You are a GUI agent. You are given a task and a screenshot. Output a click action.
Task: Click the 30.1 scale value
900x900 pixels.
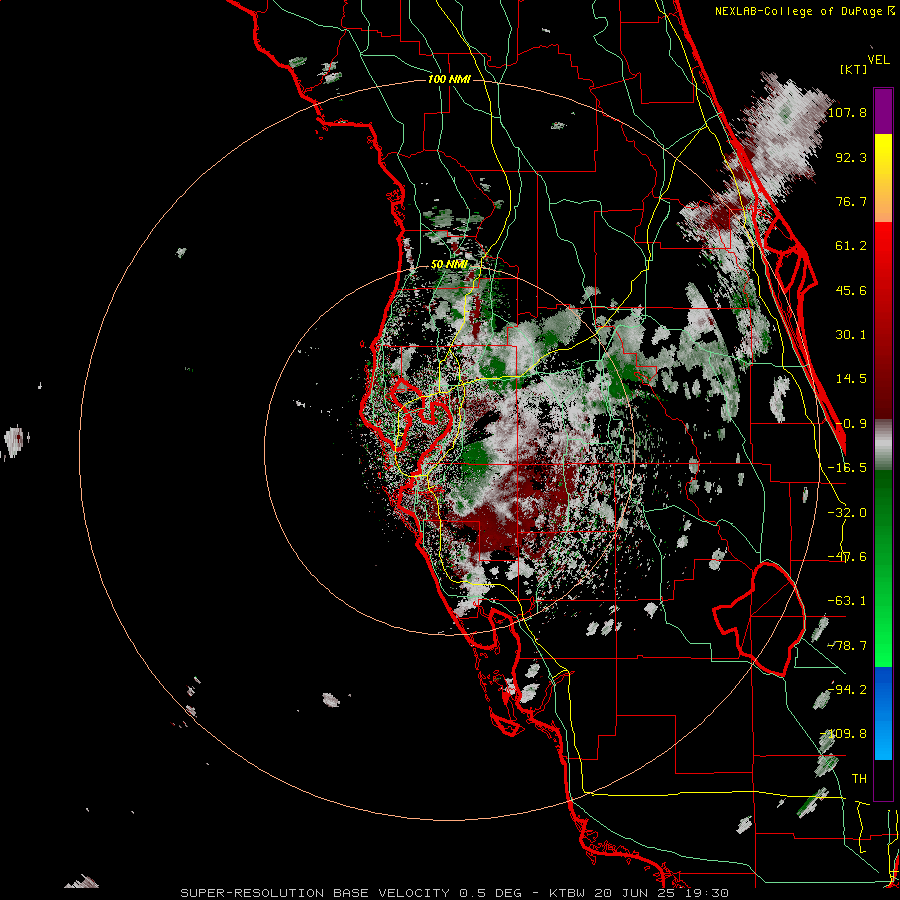tap(851, 335)
